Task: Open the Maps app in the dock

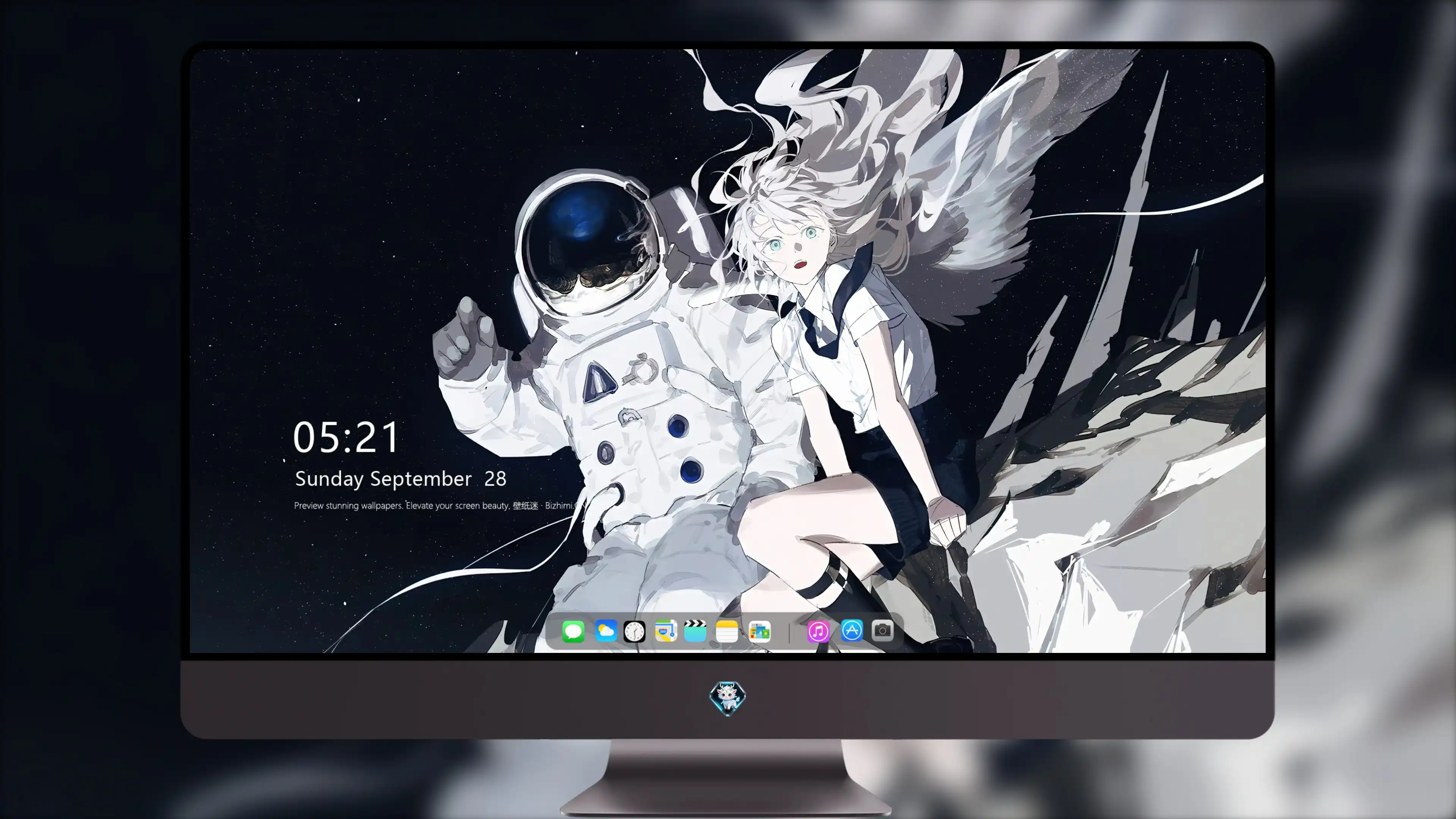Action: (666, 631)
